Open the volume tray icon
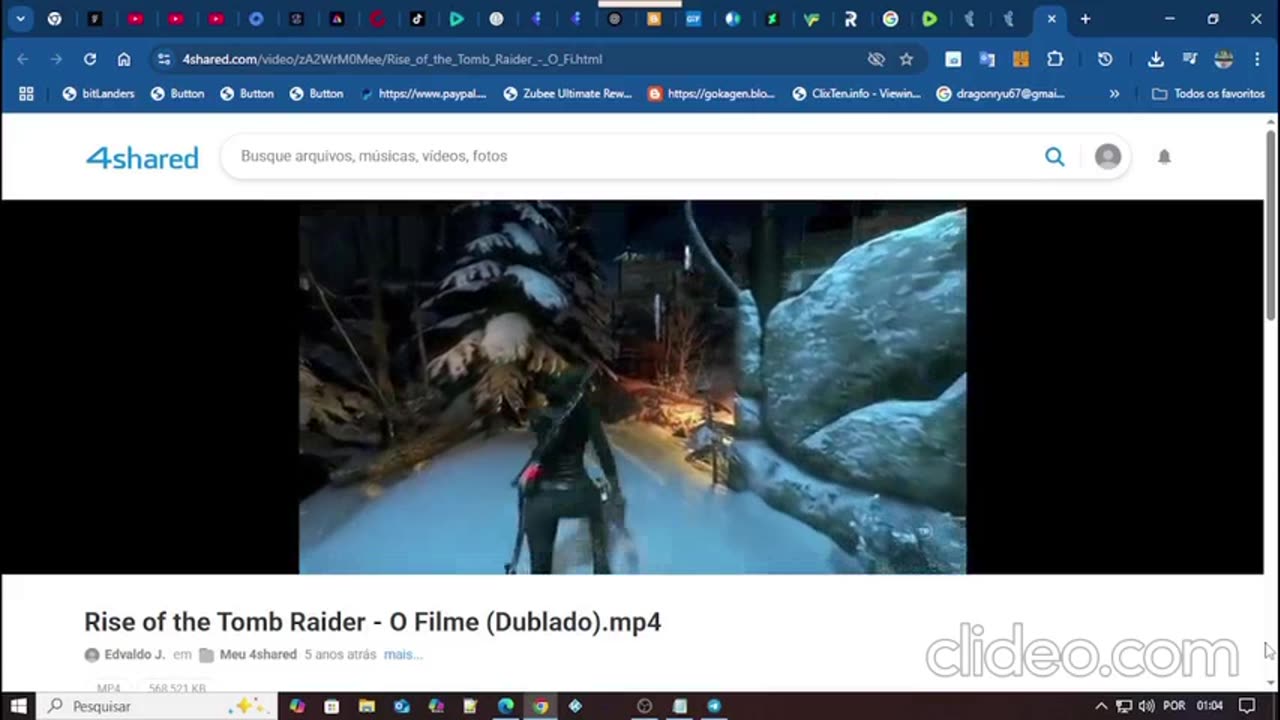 (x=1146, y=706)
